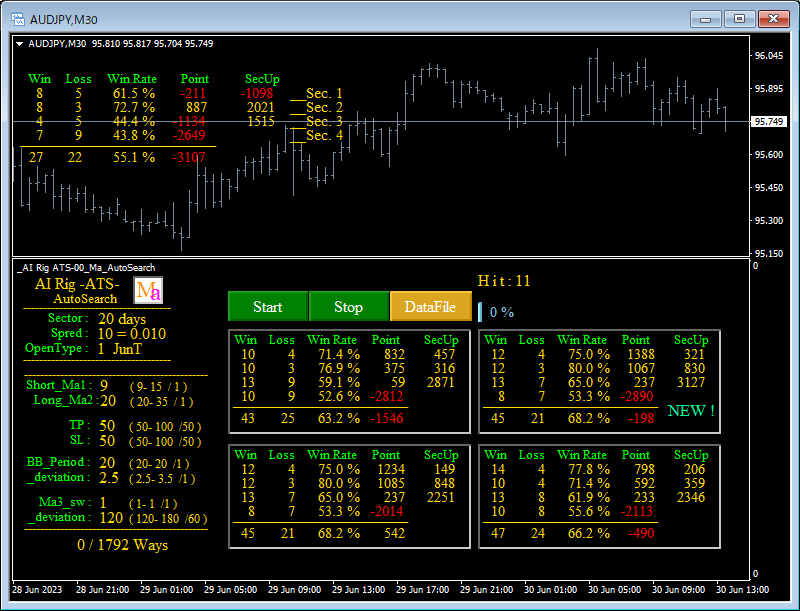Select the Sec. 1 label
The image size is (800, 611).
coord(324,93)
